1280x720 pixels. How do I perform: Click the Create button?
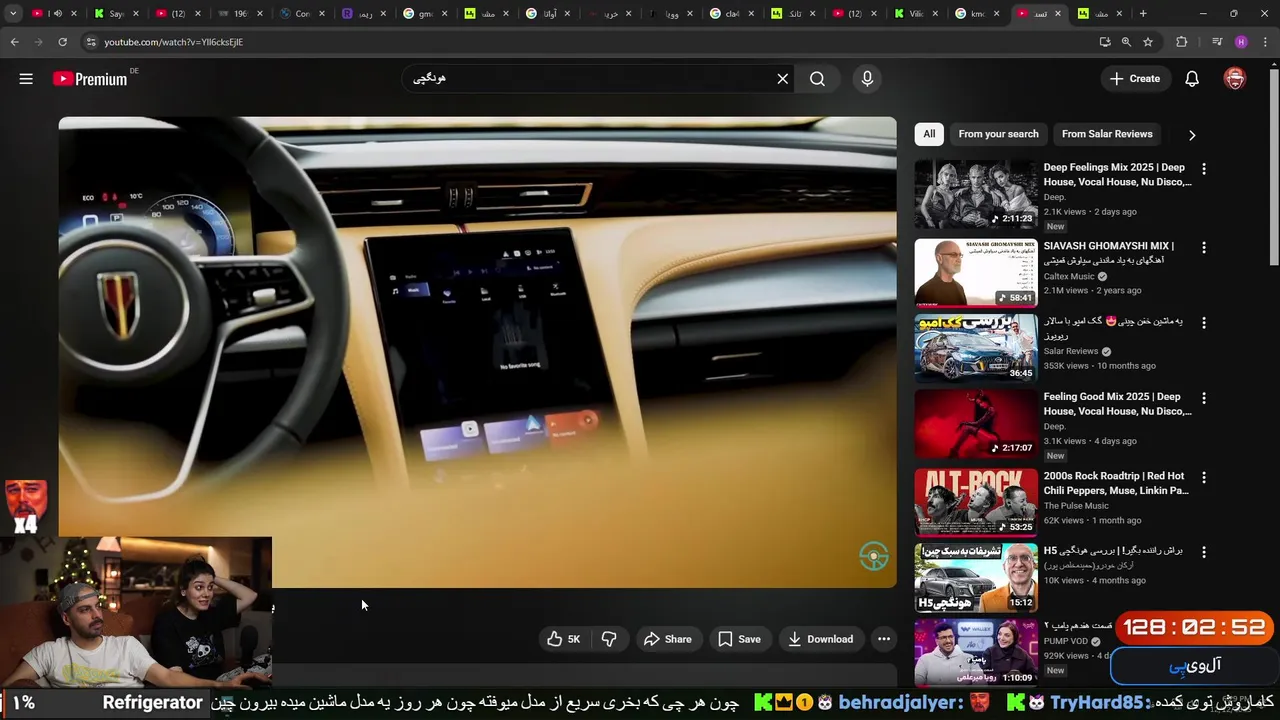[x=1135, y=79]
